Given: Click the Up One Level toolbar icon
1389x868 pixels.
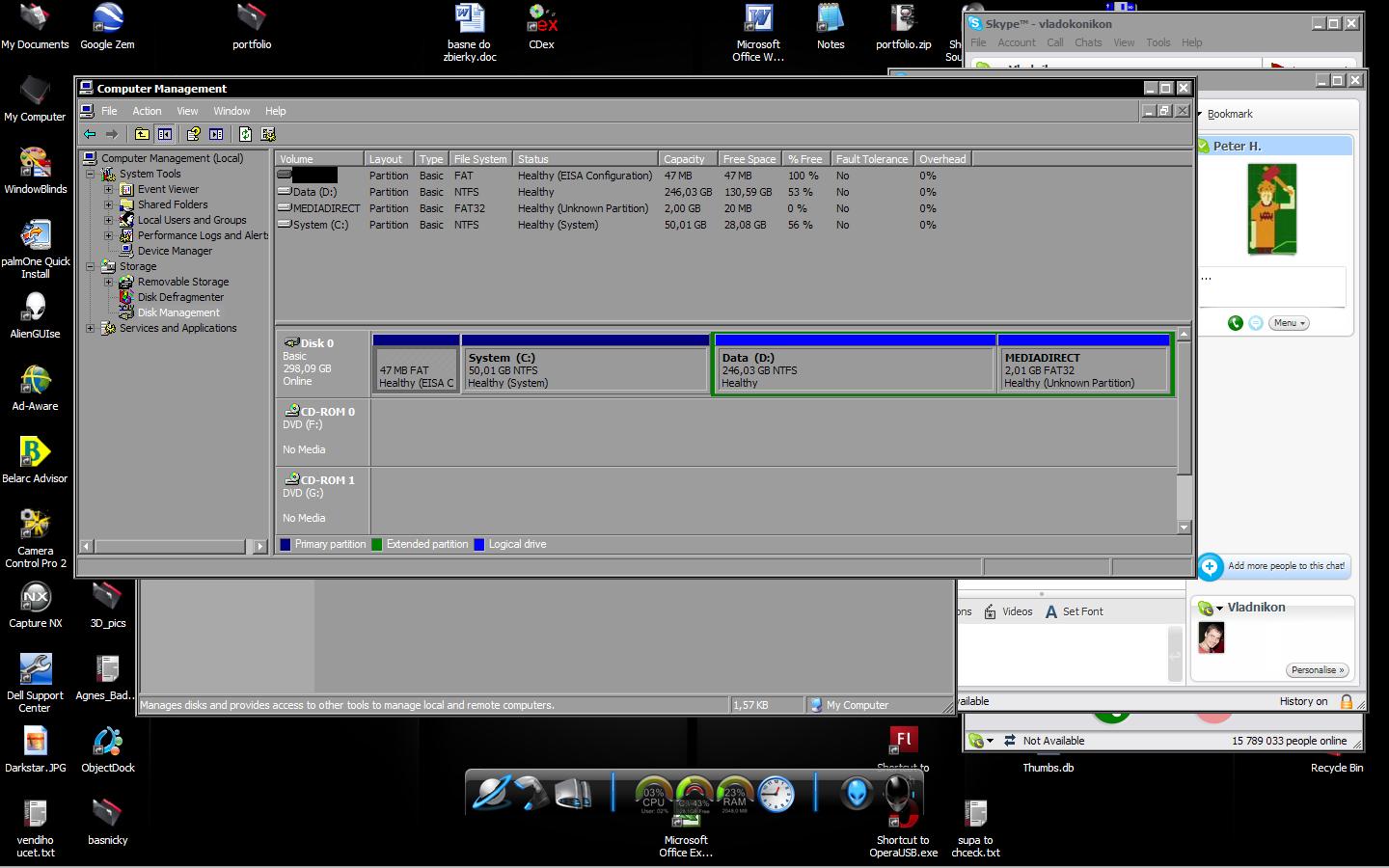Looking at the screenshot, I should pyautogui.click(x=142, y=134).
